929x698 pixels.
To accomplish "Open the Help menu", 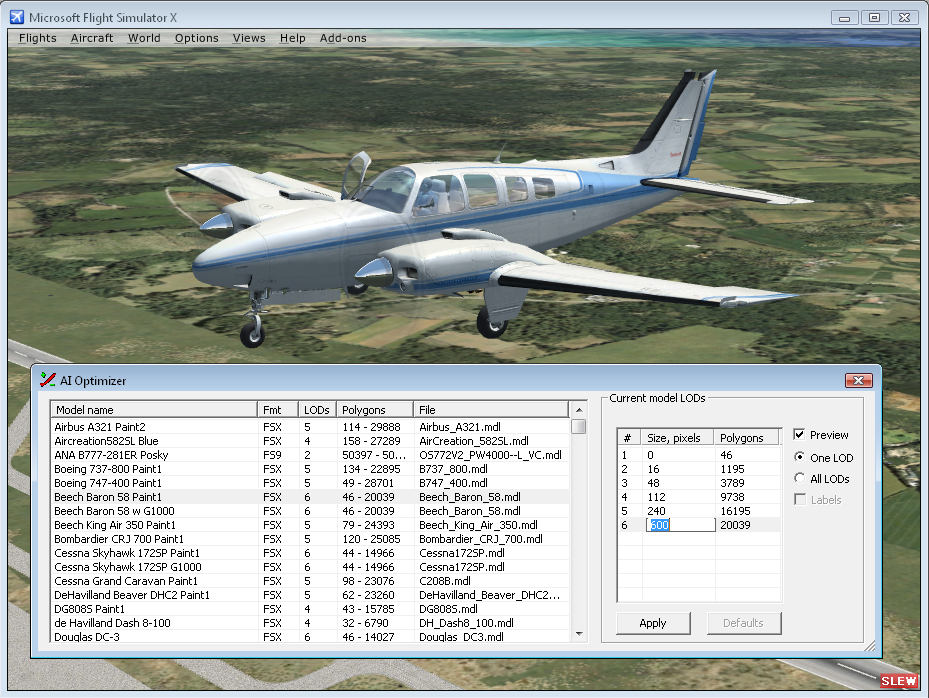I will 293,38.
